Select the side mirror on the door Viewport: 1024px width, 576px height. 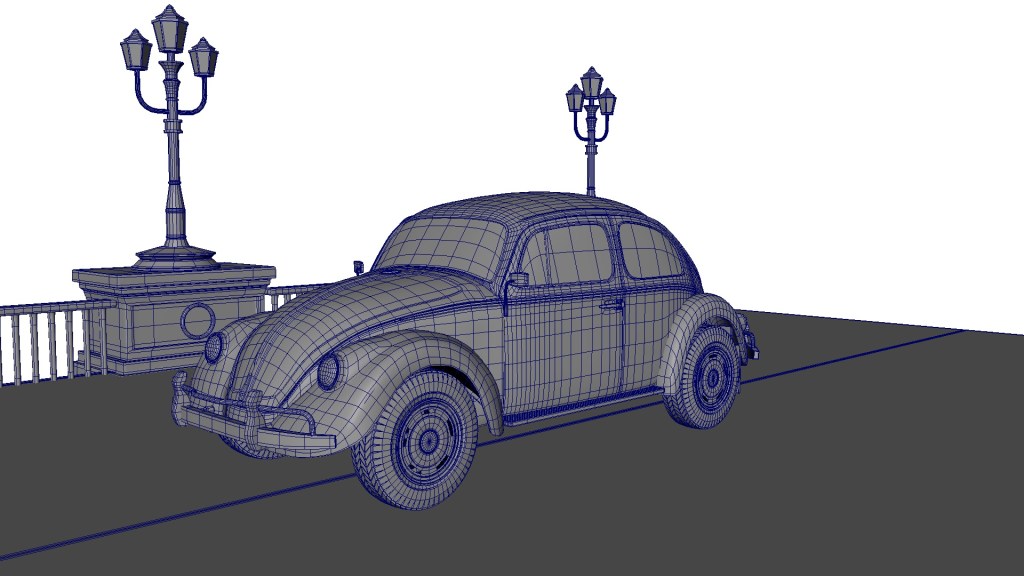(x=517, y=279)
